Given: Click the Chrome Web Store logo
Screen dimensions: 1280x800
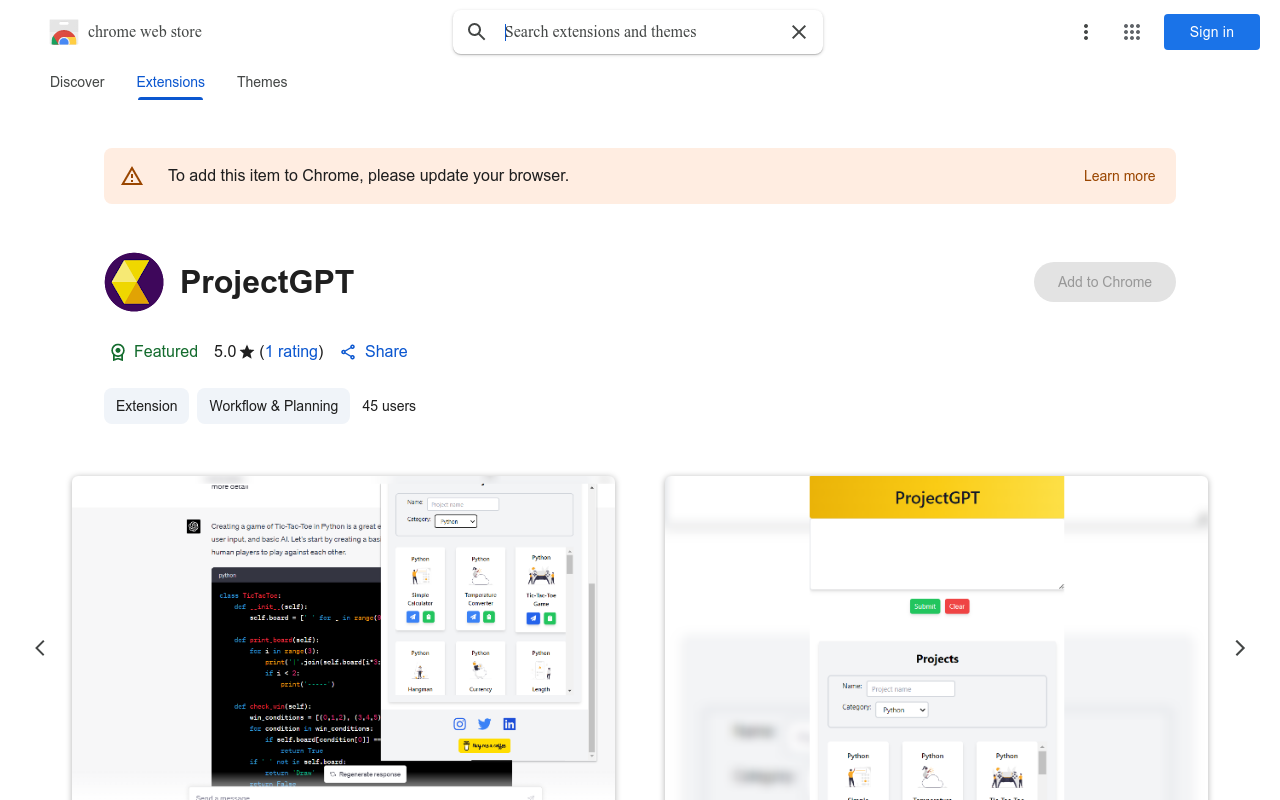Looking at the screenshot, I should [x=64, y=32].
